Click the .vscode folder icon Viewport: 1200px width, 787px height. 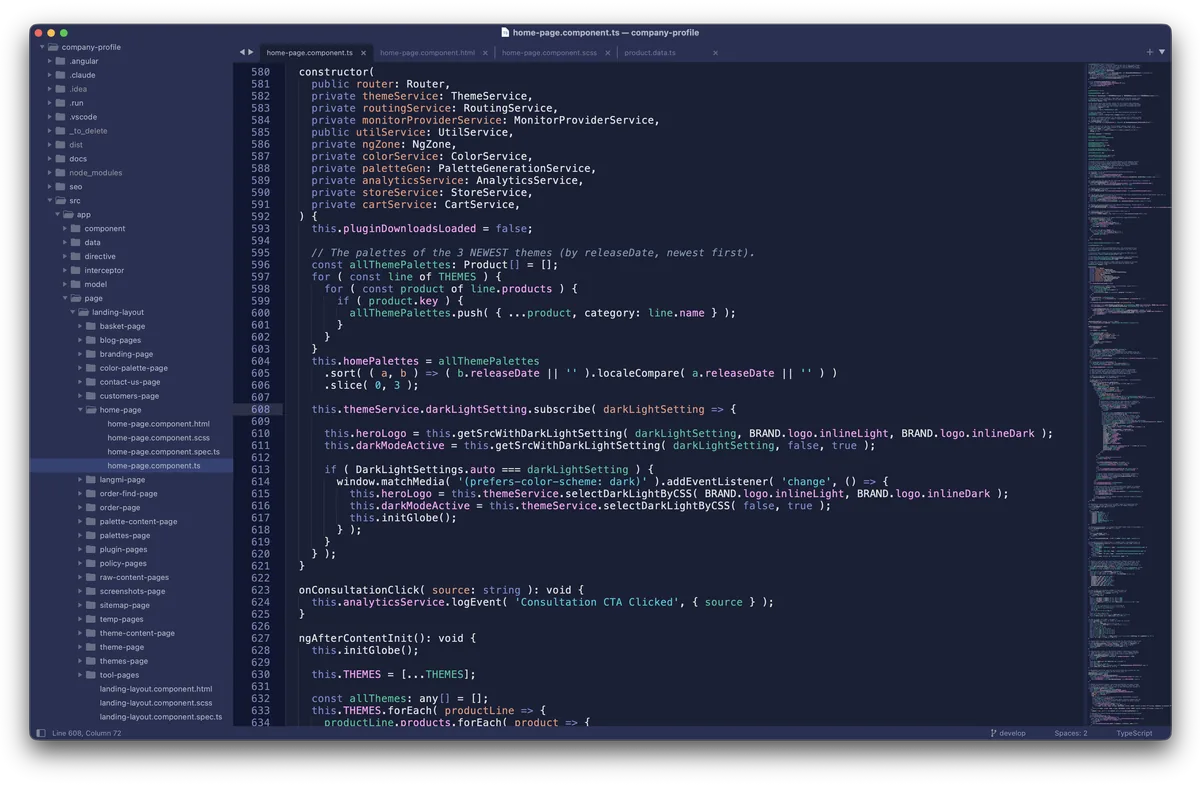61,117
